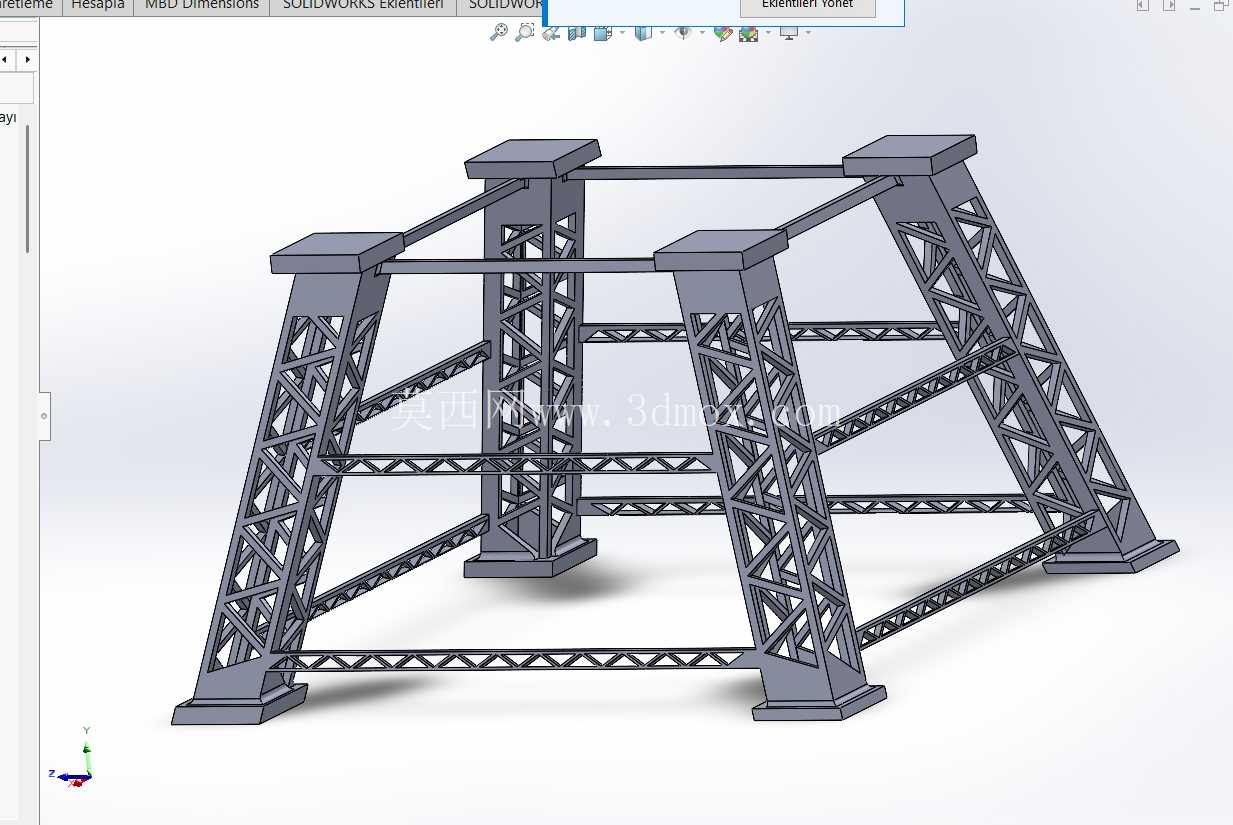Select the base plate of the front-right tower
Viewport: 1233px width, 825px height.
tap(818, 702)
